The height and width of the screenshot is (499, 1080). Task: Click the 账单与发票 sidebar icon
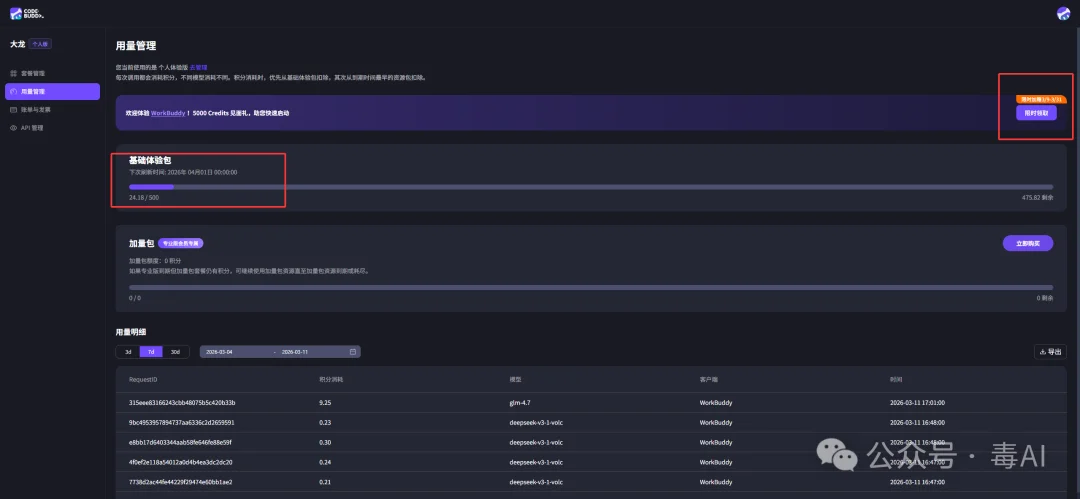[13, 110]
